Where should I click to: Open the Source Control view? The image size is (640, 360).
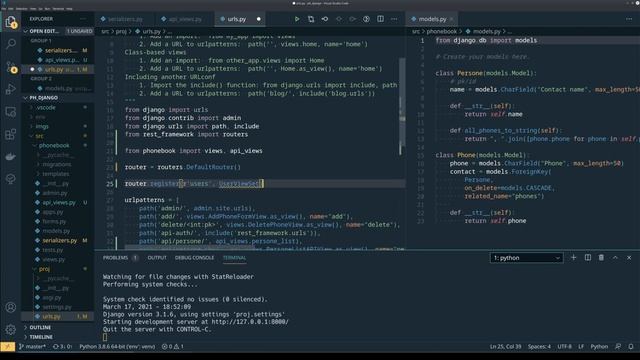coord(11,67)
